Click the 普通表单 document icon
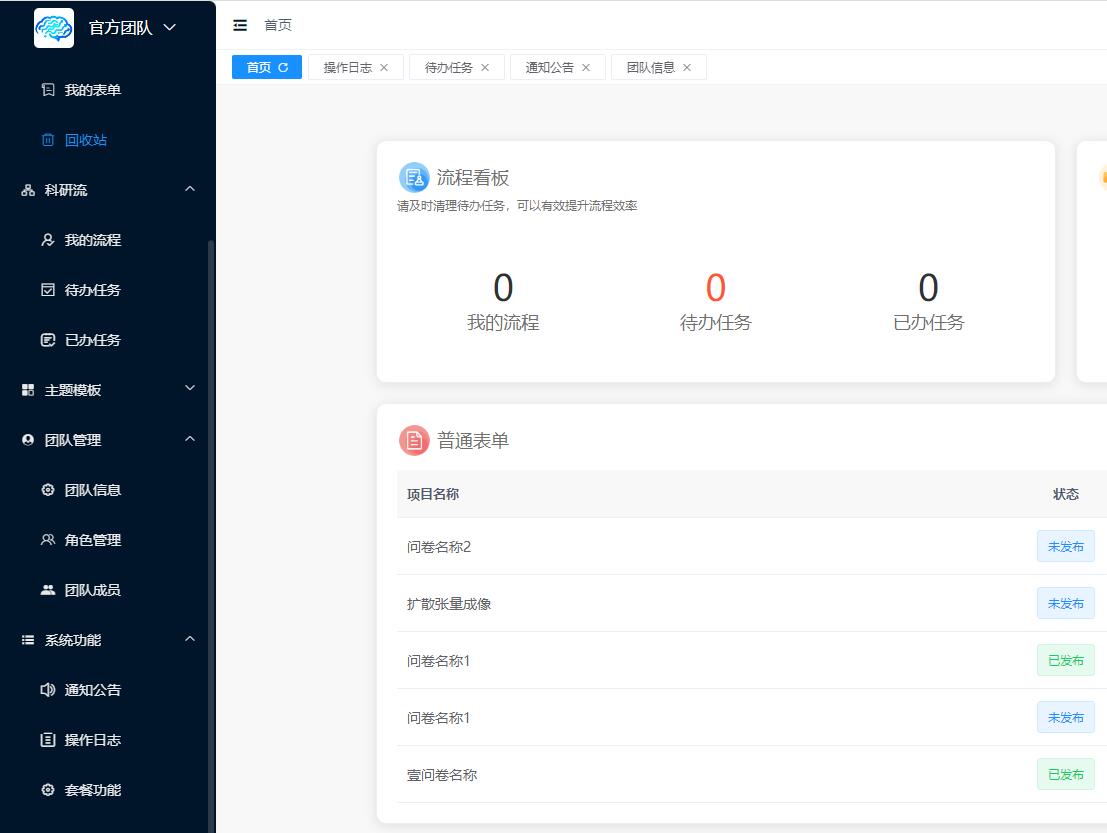 [414, 441]
